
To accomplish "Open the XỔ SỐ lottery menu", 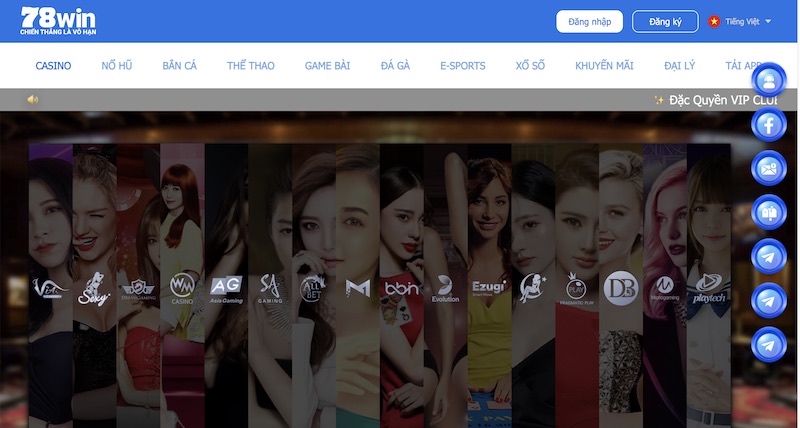I will click(530, 66).
